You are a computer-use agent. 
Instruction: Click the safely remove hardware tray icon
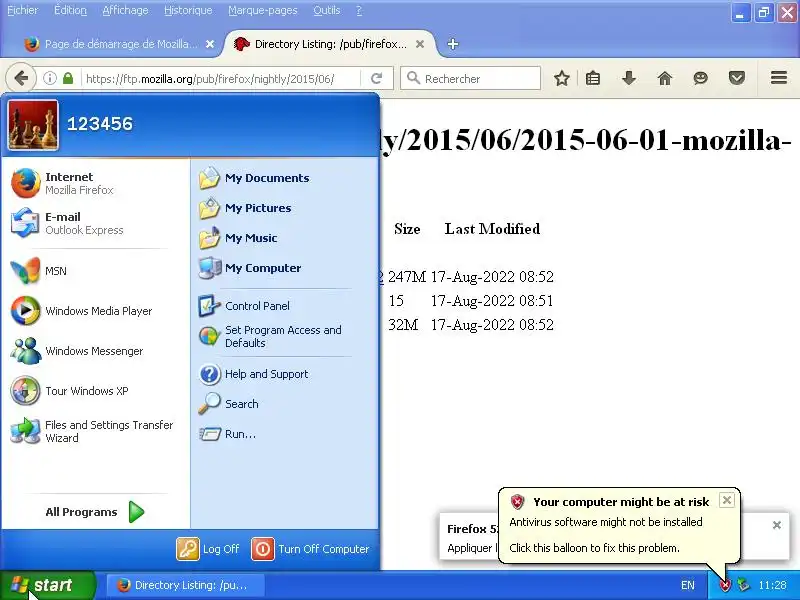pyautogui.click(x=743, y=585)
